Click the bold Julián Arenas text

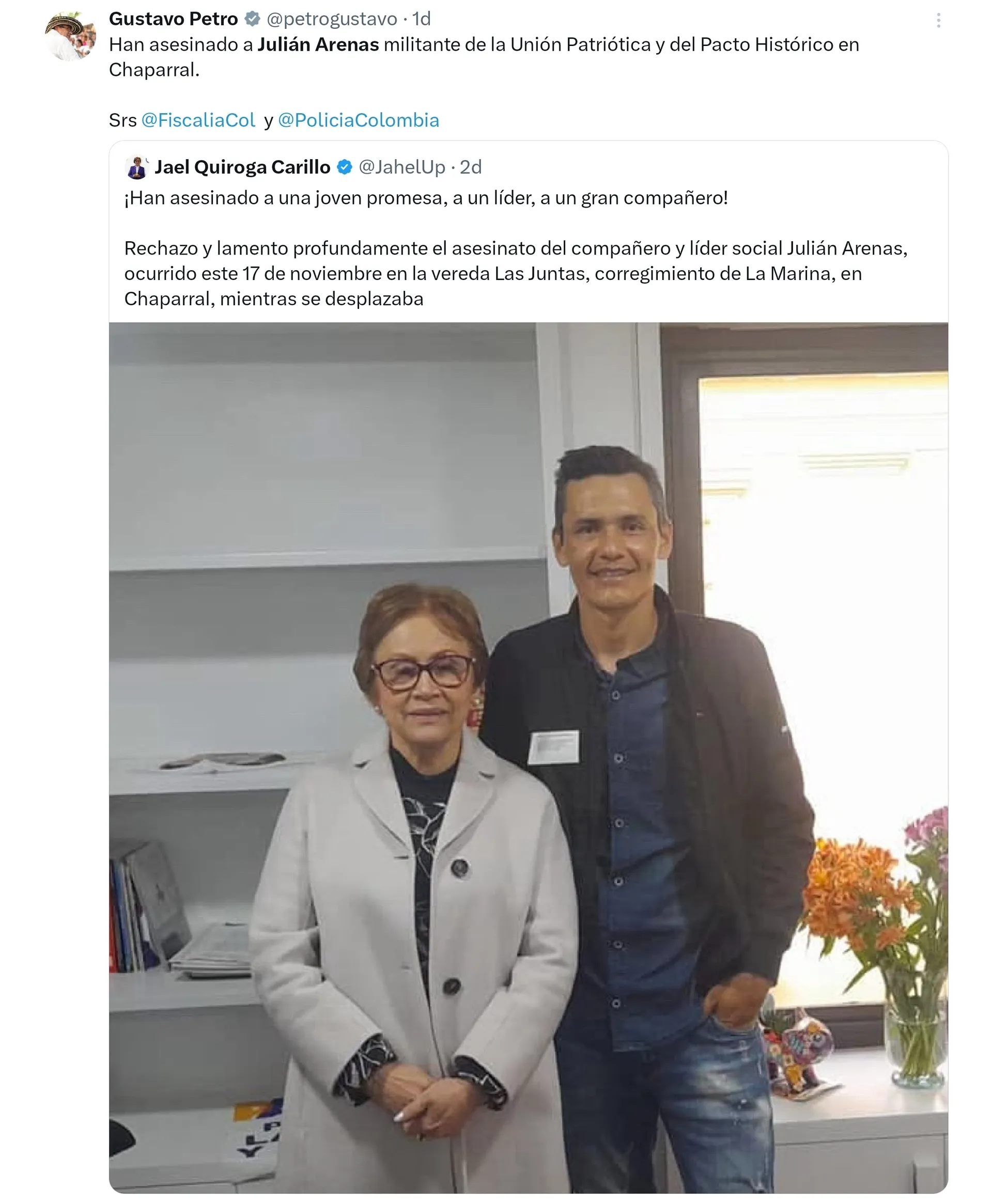[318, 44]
